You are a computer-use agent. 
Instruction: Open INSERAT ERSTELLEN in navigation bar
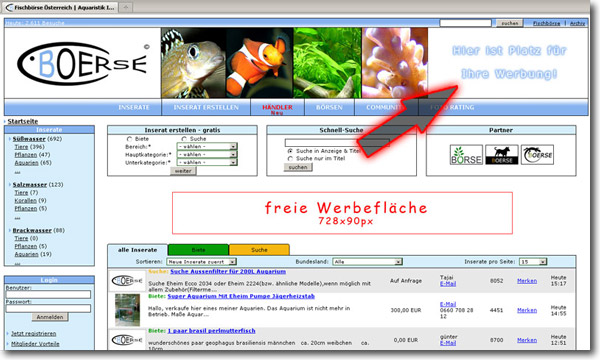[206, 108]
